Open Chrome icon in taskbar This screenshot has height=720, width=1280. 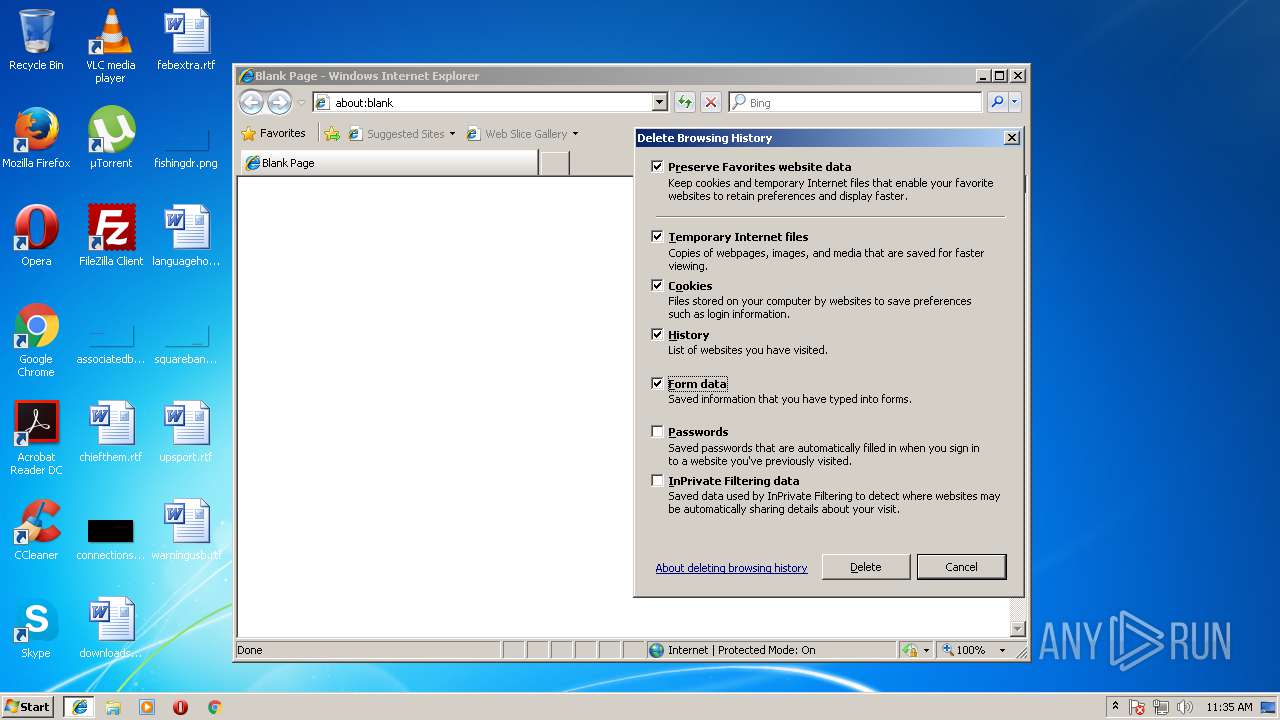point(214,707)
